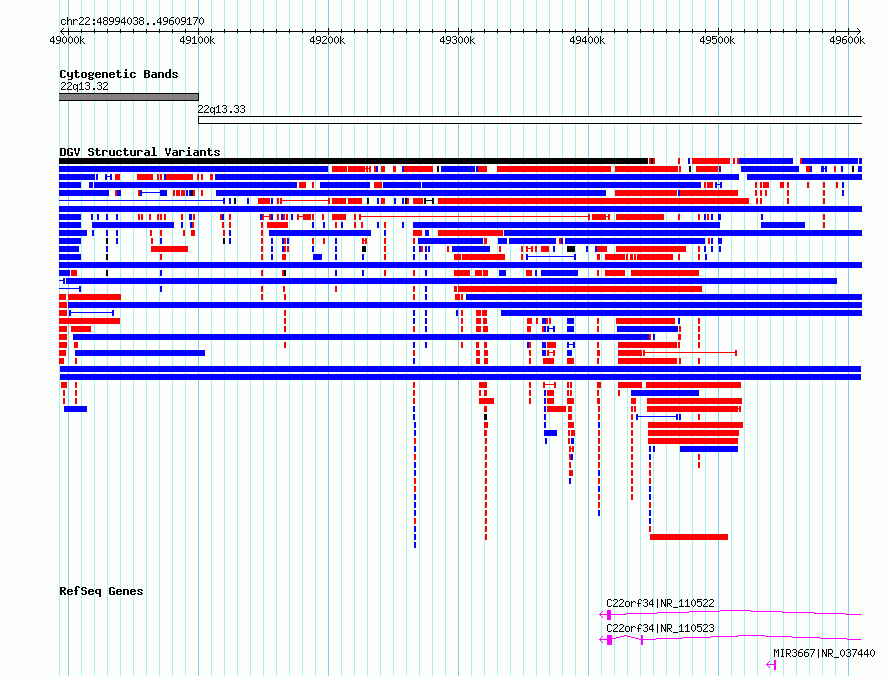
Task: Click the 49500k ruler label
Action: pos(717,40)
